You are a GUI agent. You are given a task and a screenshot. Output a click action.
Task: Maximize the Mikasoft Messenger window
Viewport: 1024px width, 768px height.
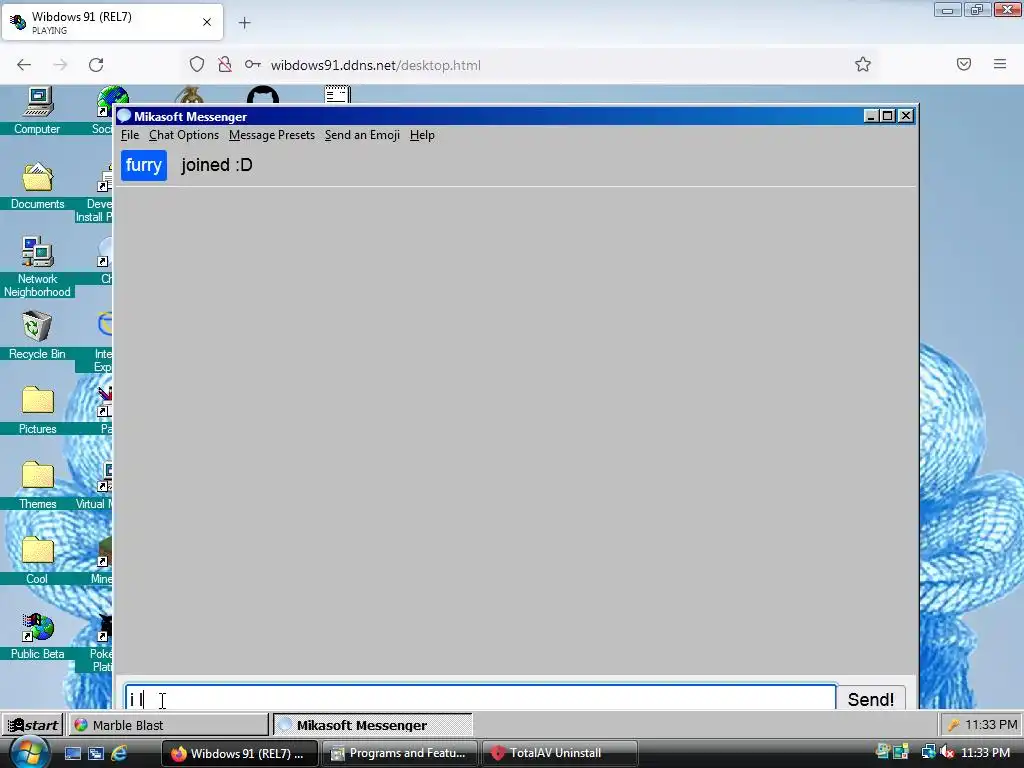coord(888,116)
